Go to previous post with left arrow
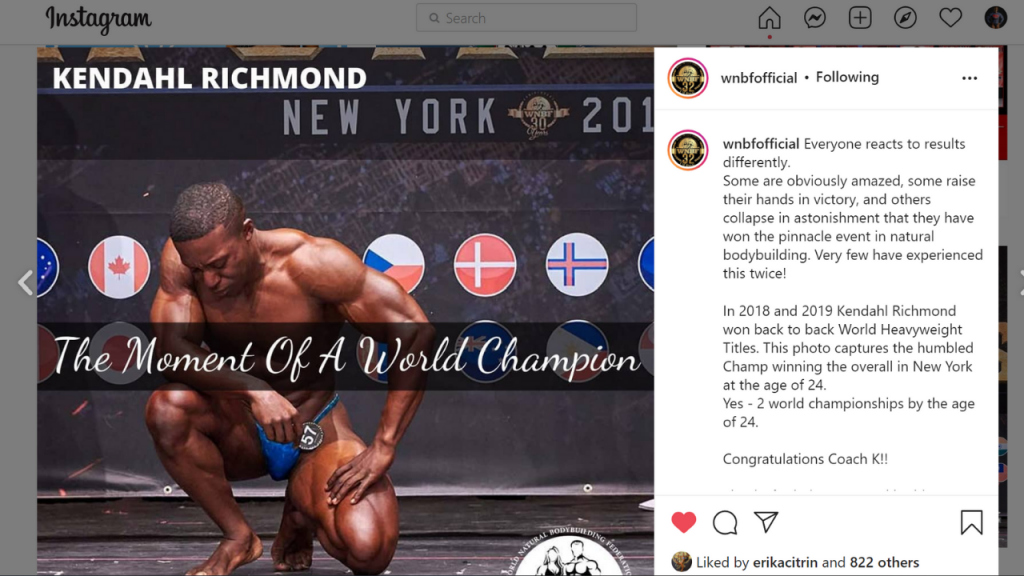 pyautogui.click(x=25, y=283)
